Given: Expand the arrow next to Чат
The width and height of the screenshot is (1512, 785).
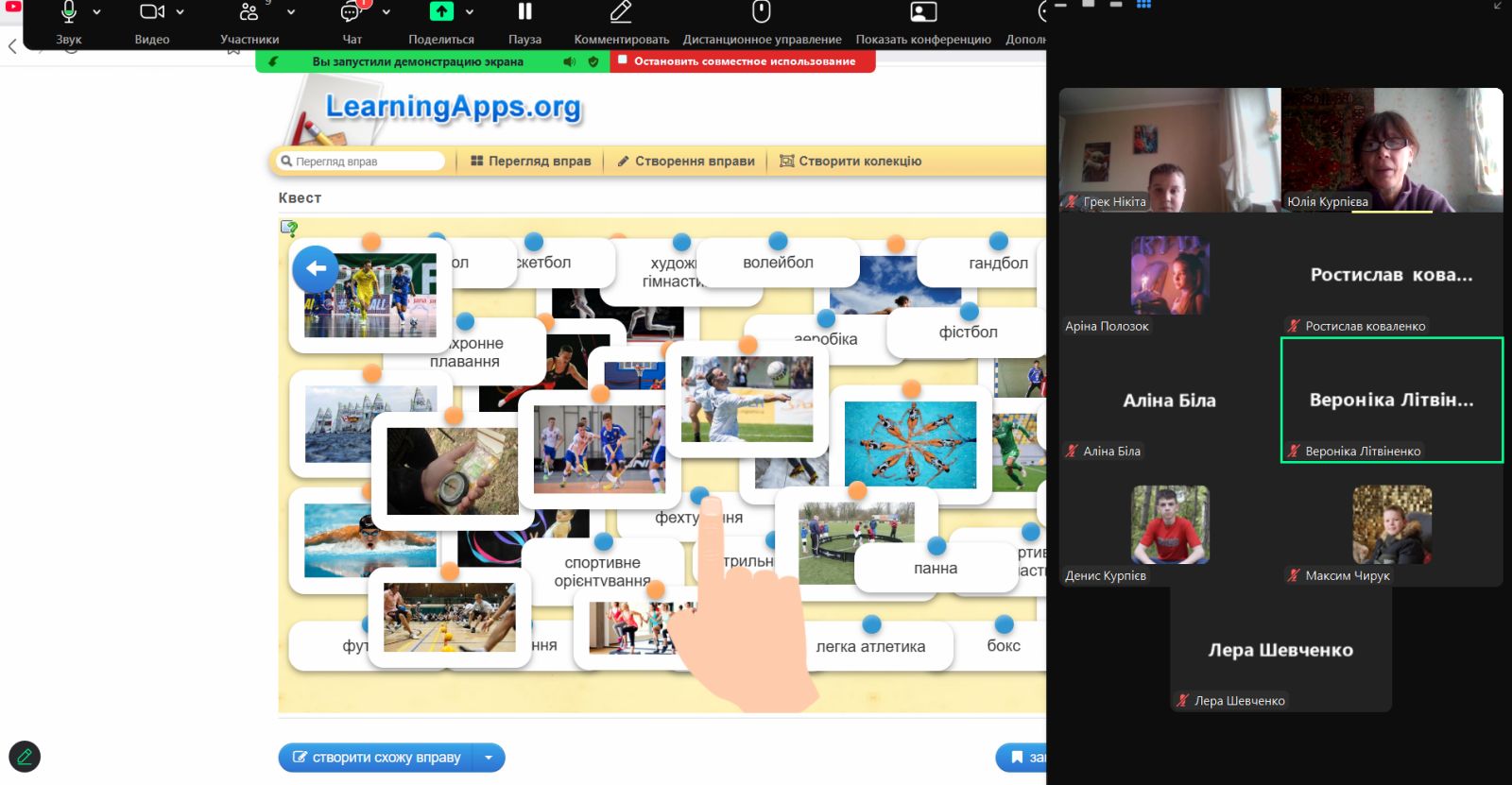Looking at the screenshot, I should click(x=387, y=13).
